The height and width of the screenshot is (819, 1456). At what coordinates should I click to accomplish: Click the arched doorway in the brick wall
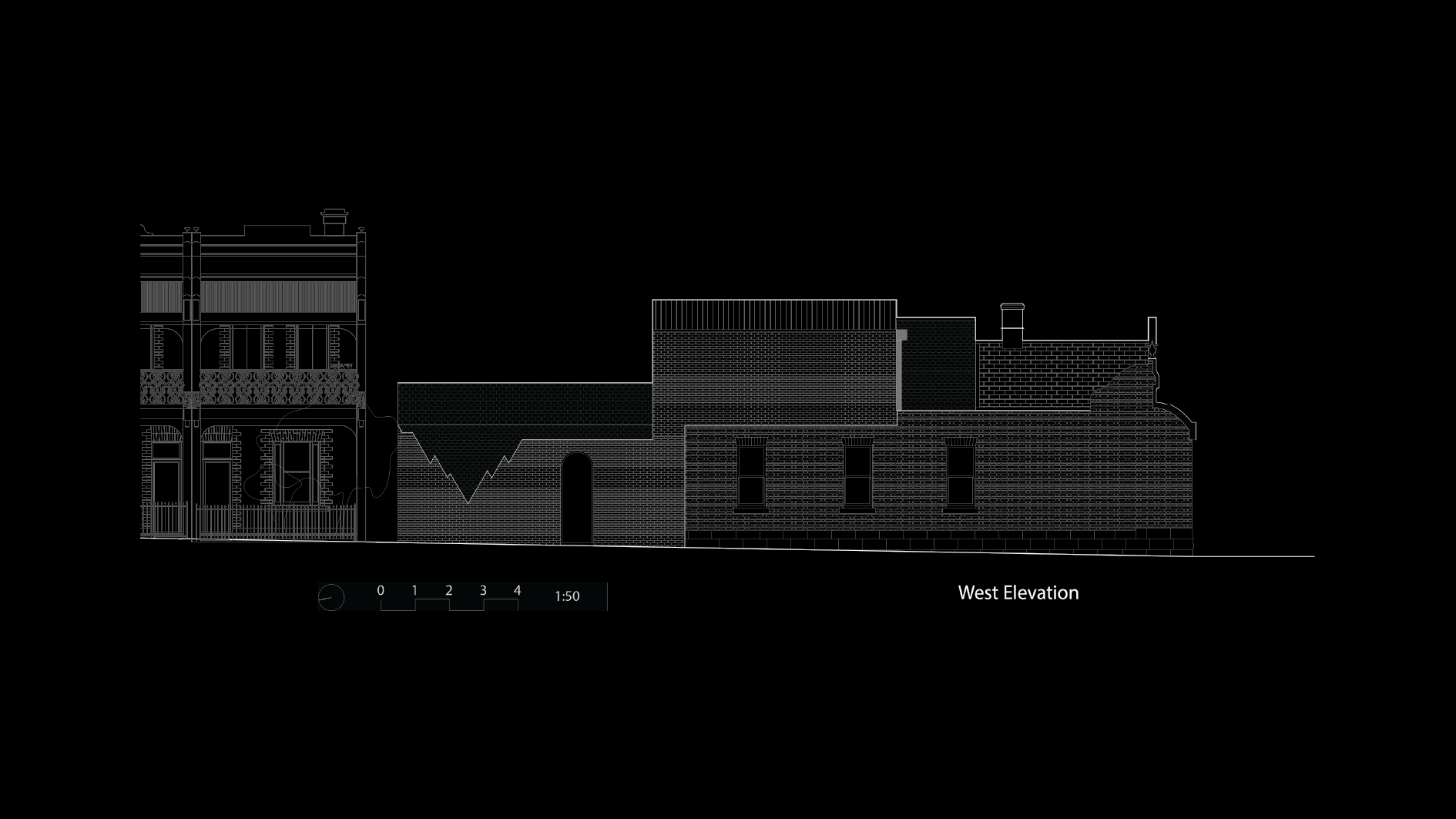pyautogui.click(x=576, y=498)
